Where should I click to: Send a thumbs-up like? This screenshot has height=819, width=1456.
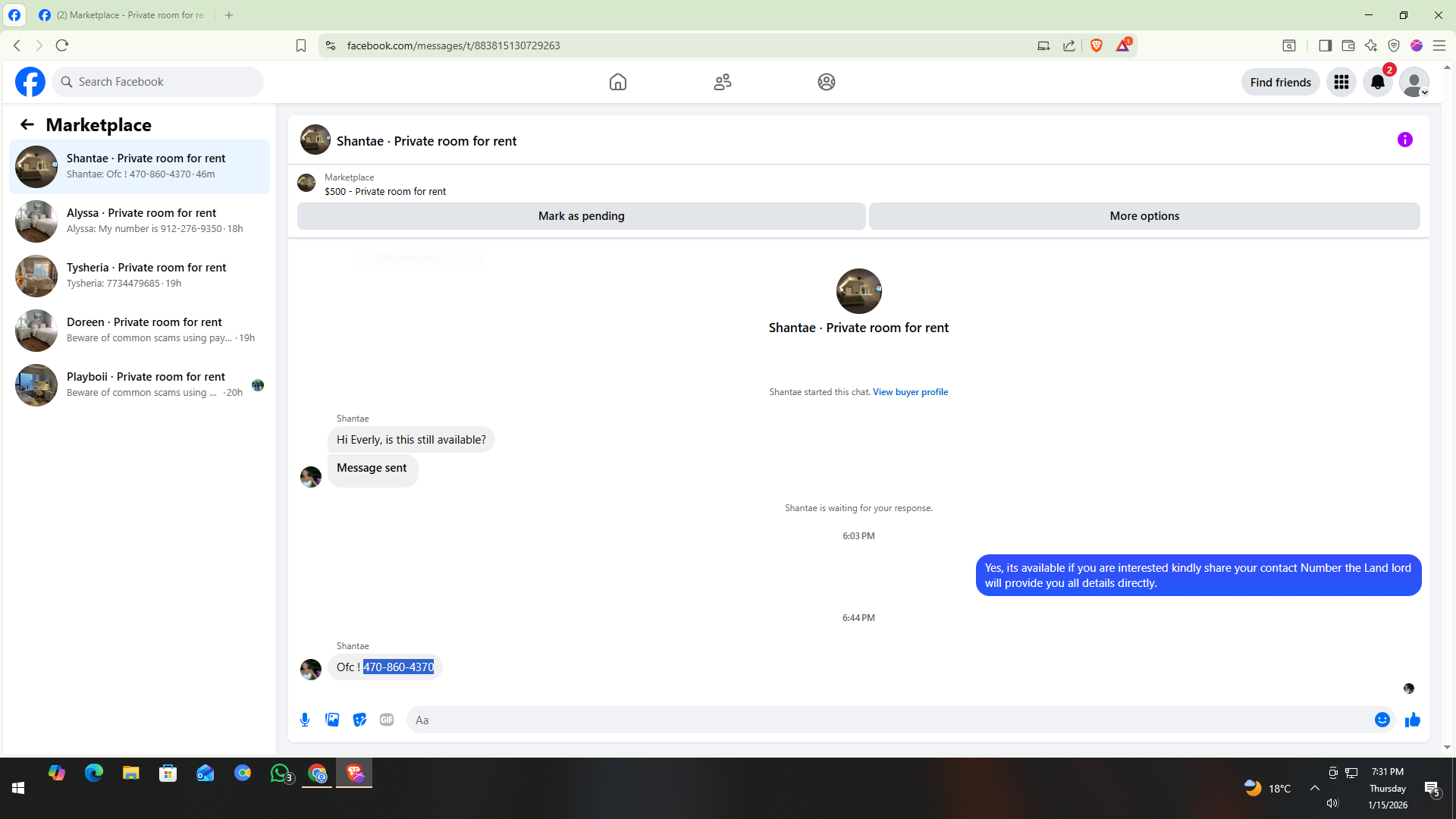1412,720
